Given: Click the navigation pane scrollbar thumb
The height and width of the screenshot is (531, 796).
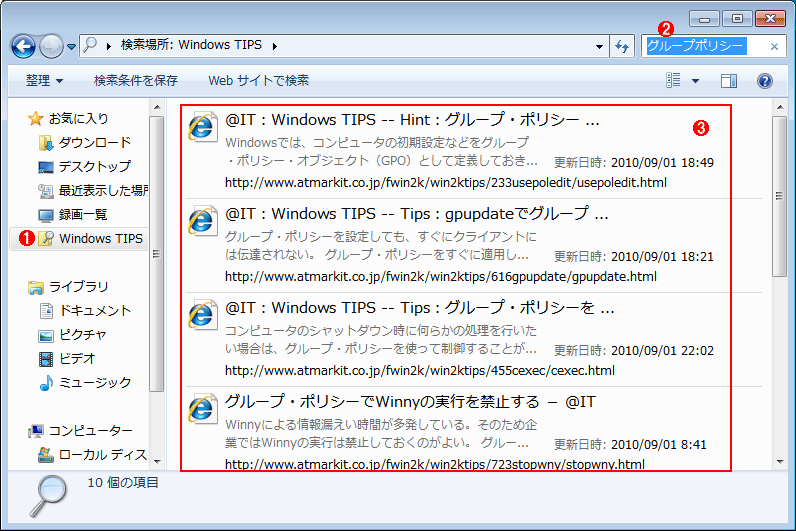Looking at the screenshot, I should tap(157, 254).
